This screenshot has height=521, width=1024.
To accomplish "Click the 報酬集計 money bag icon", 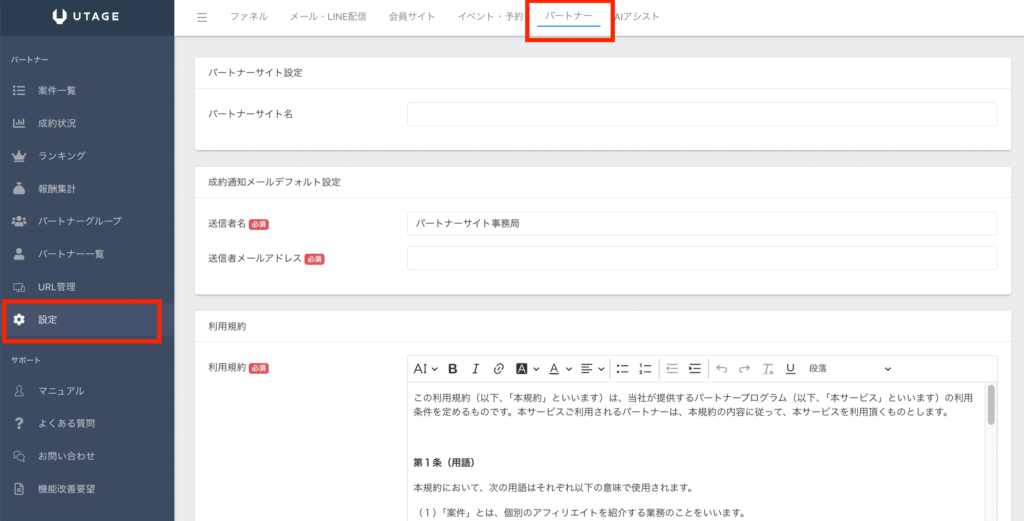I will coord(19,189).
